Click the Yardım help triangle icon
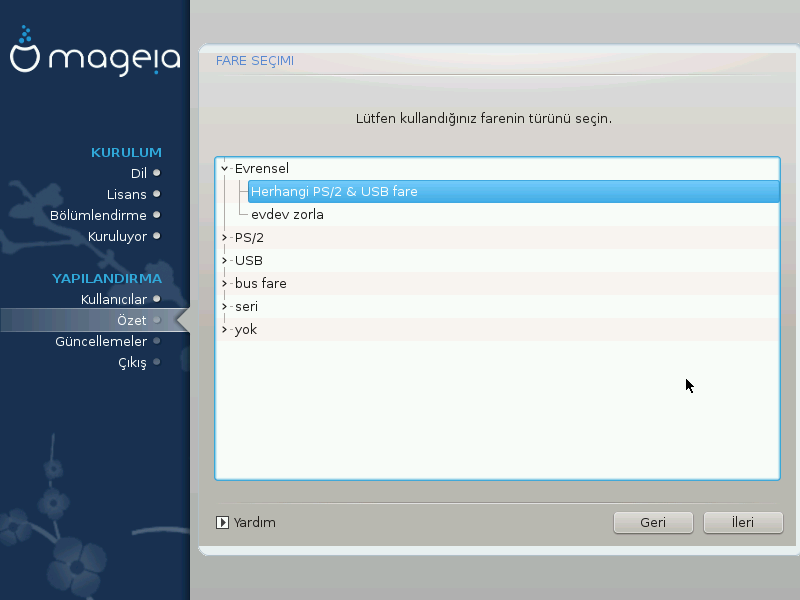The image size is (800, 600). click(222, 522)
